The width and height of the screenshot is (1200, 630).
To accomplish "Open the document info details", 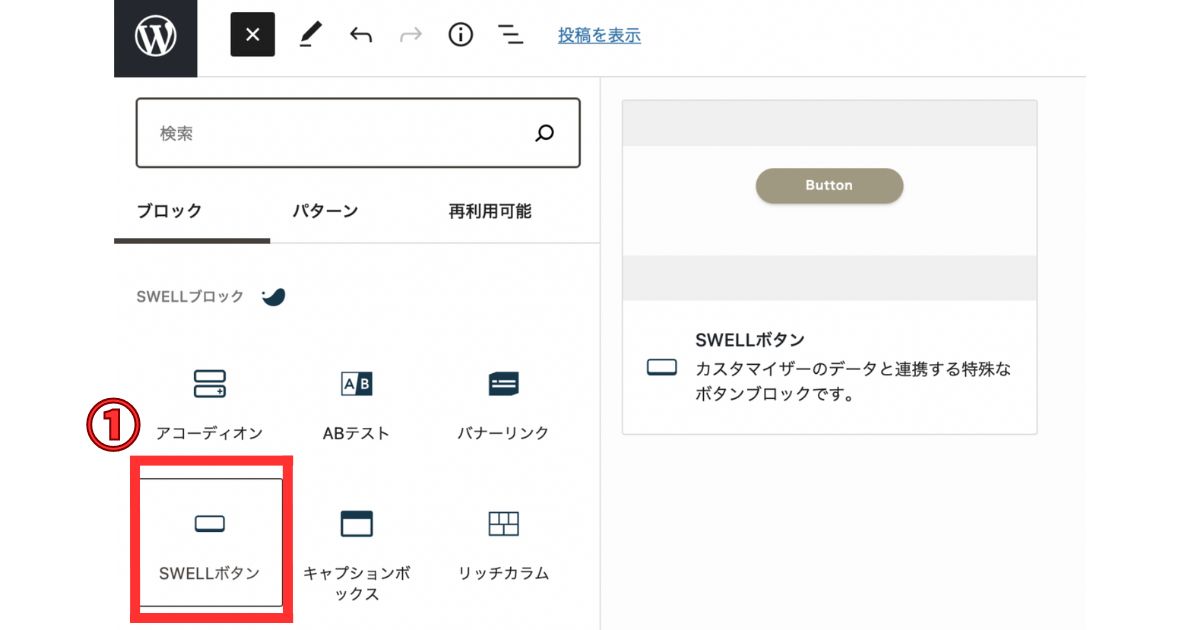I will (460, 36).
